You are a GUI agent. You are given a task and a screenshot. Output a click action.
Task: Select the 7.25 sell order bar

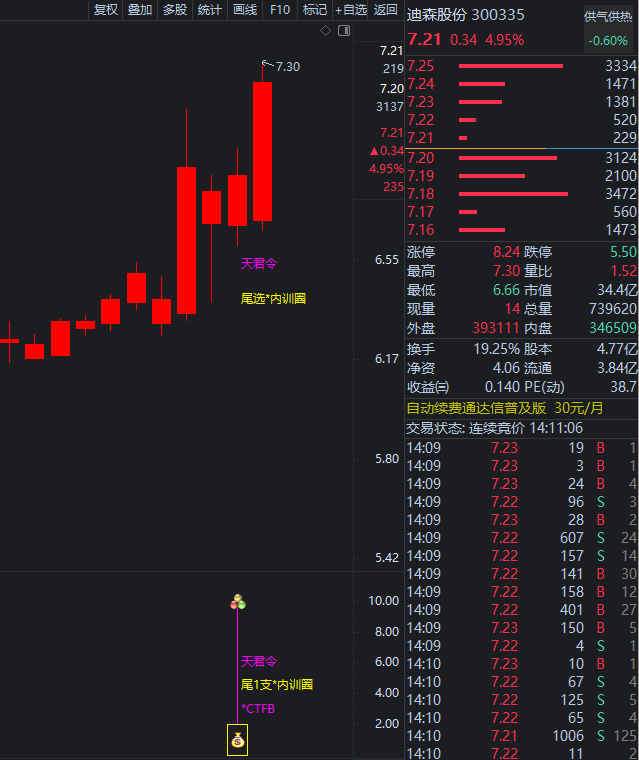click(x=510, y=66)
